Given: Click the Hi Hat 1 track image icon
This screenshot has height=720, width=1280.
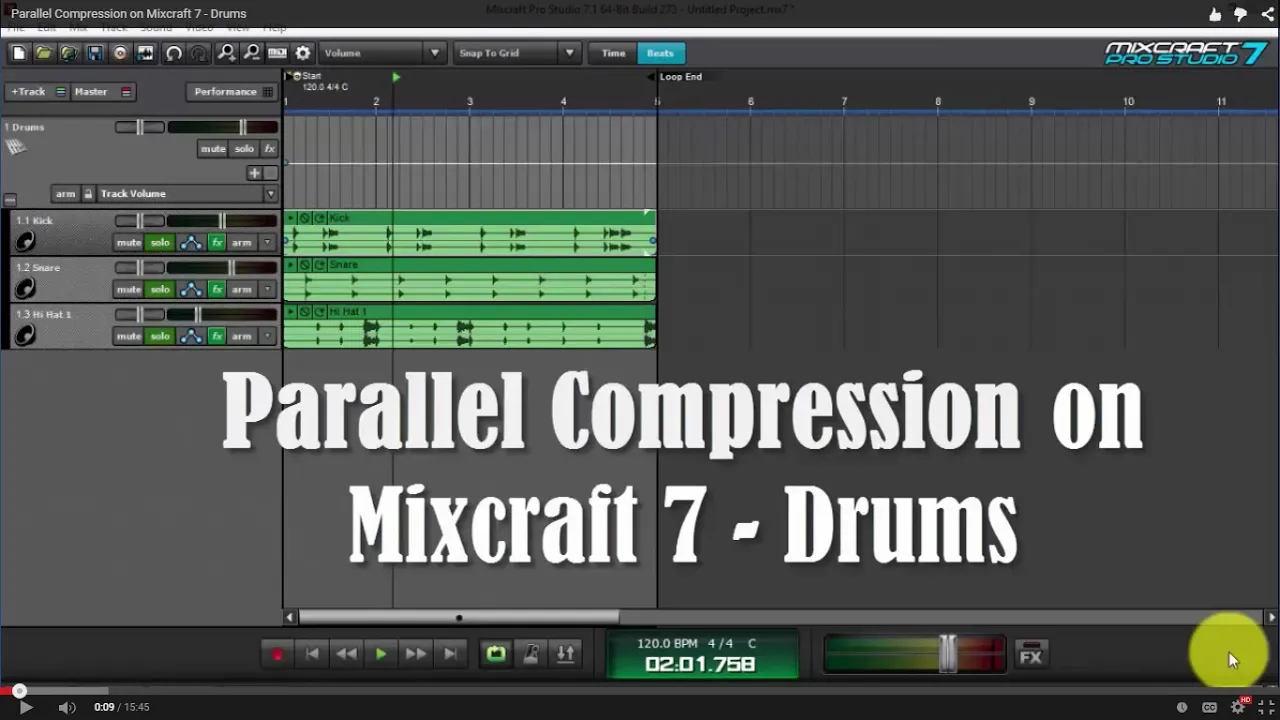Looking at the screenshot, I should pos(25,336).
